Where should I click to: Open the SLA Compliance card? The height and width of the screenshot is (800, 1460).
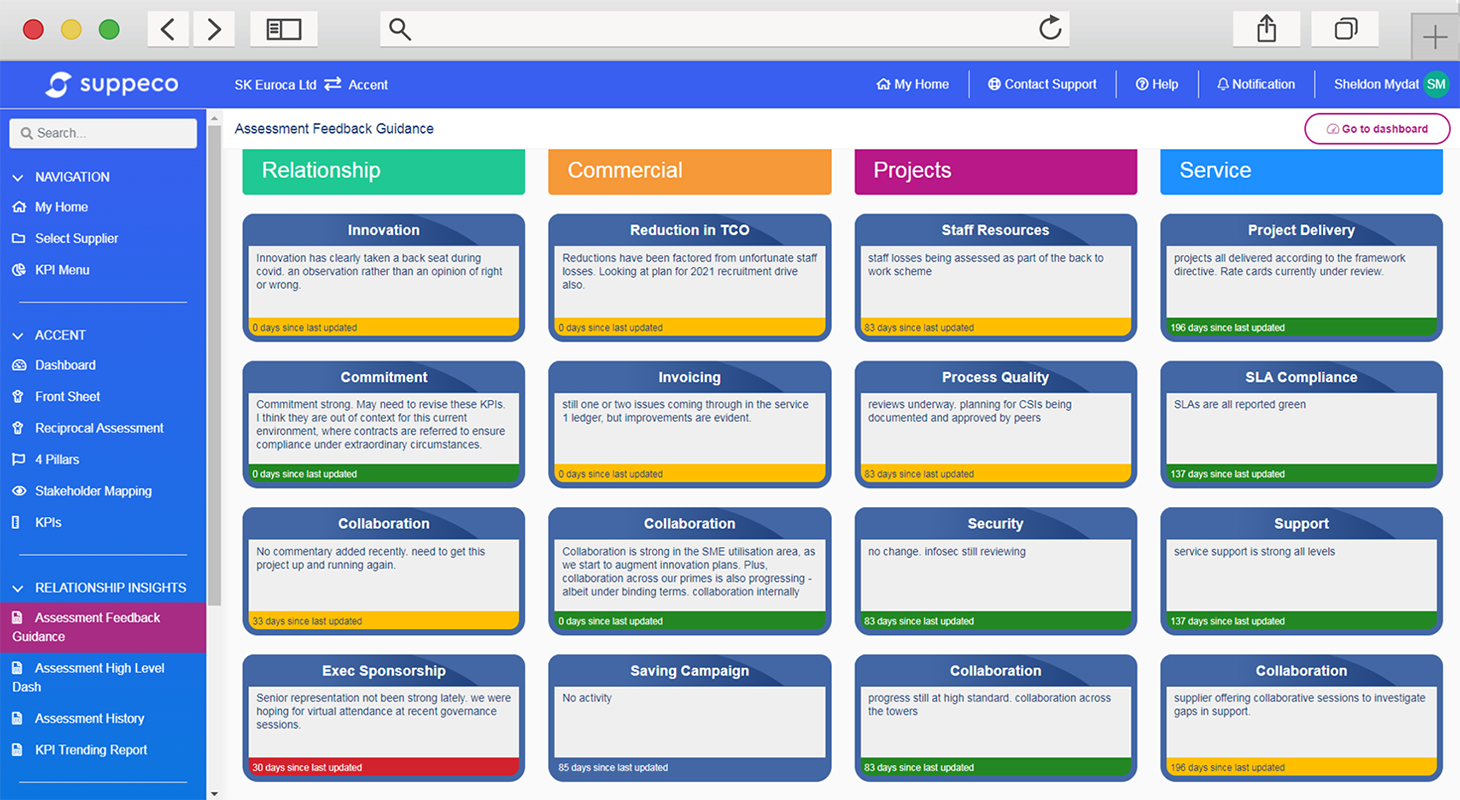[1302, 424]
